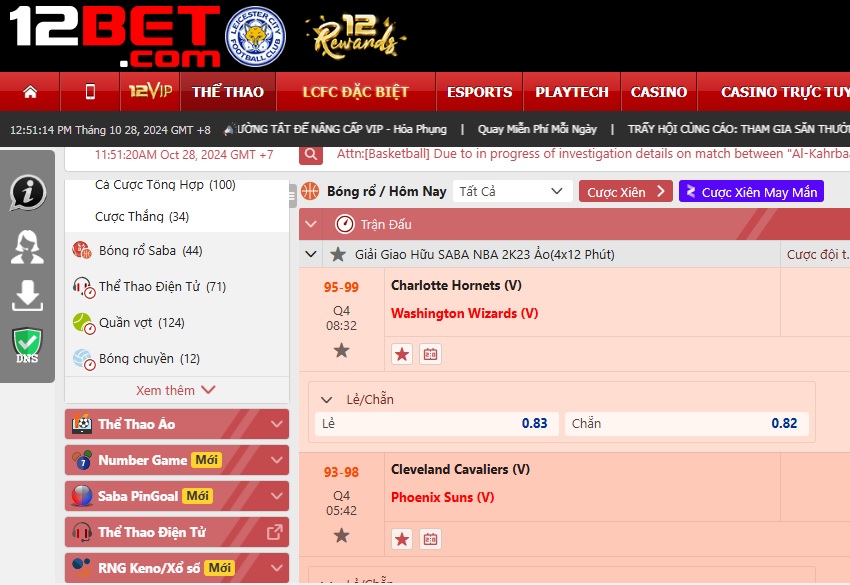Open the 12 Rewards logo
The height and width of the screenshot is (585, 850).
356,37
